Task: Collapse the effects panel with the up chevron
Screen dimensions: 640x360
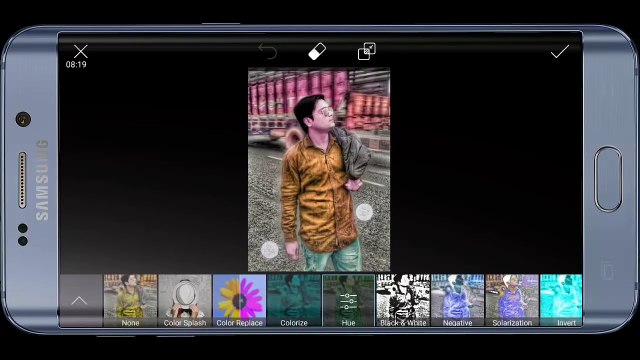Action: pos(79,301)
